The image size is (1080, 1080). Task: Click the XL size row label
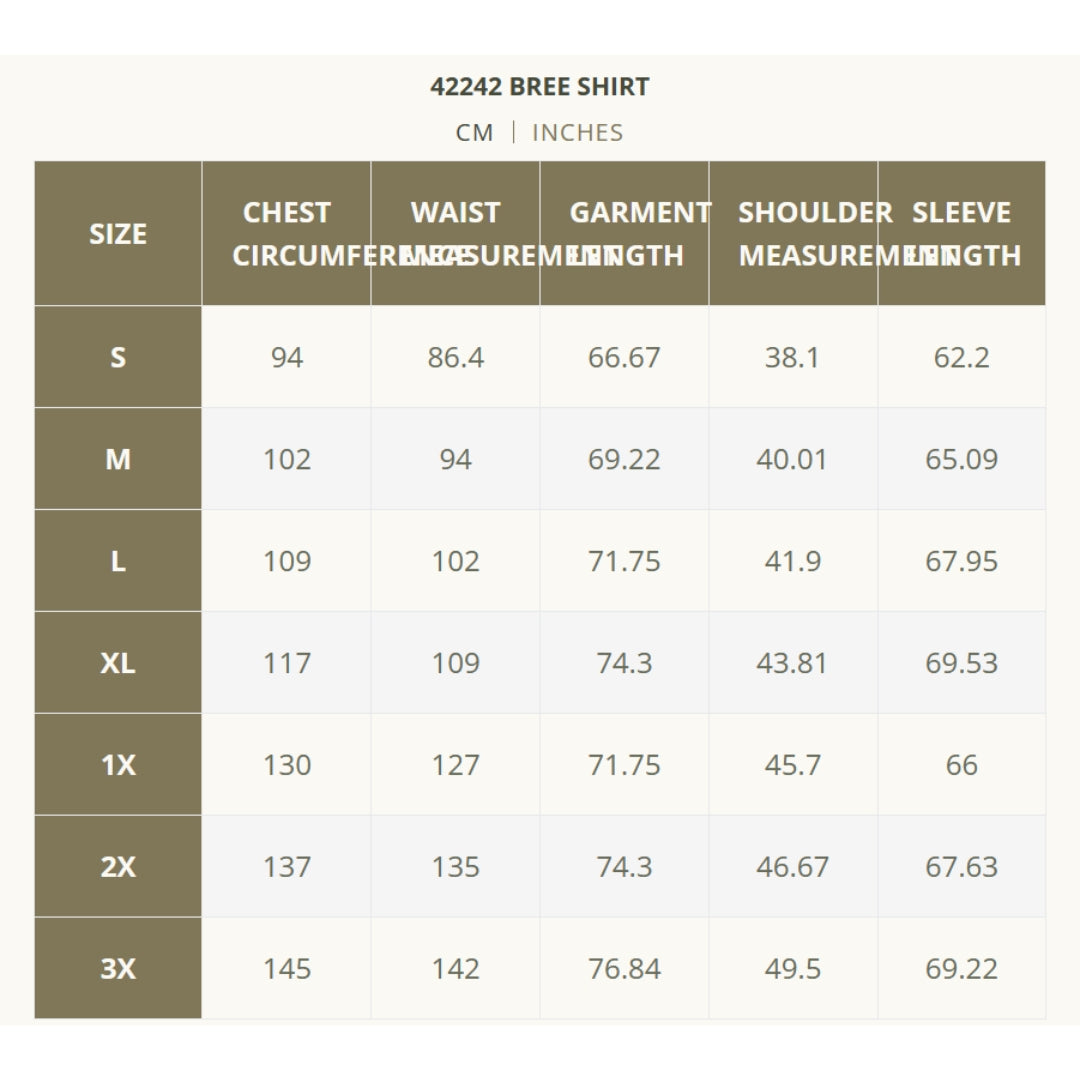[x=118, y=663]
